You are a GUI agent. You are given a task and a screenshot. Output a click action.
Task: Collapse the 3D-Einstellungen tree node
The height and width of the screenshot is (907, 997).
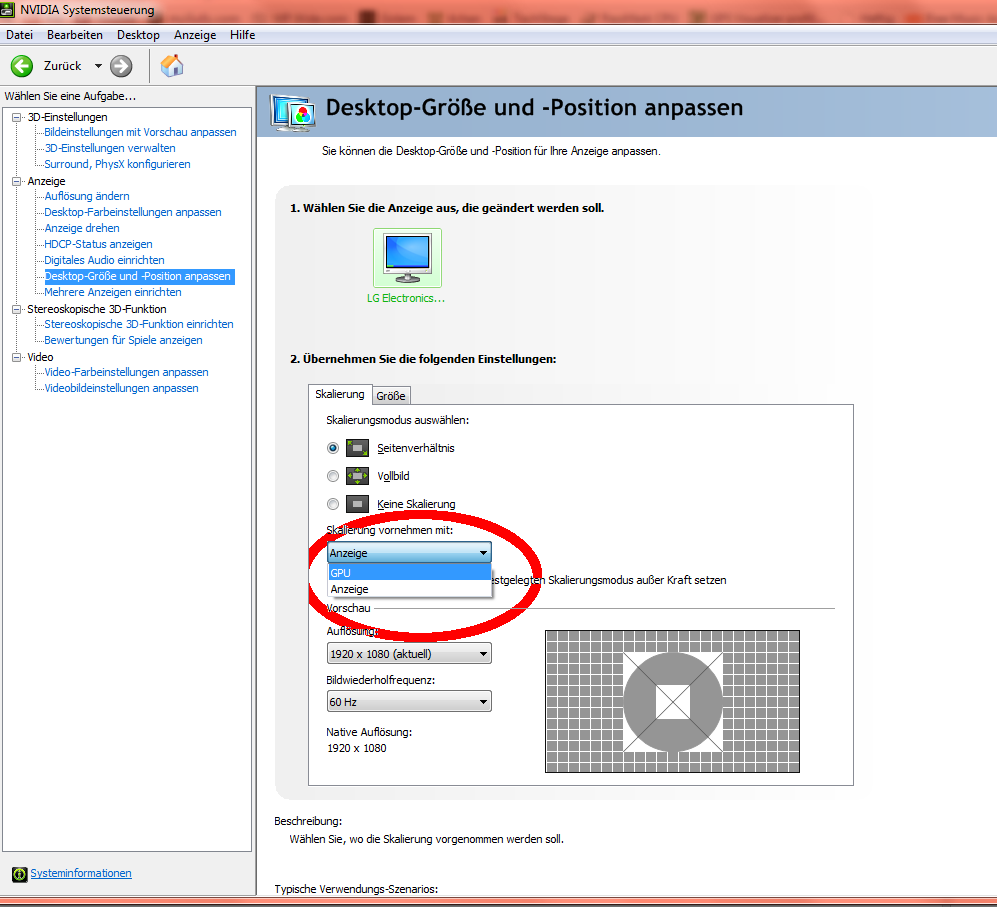17,117
